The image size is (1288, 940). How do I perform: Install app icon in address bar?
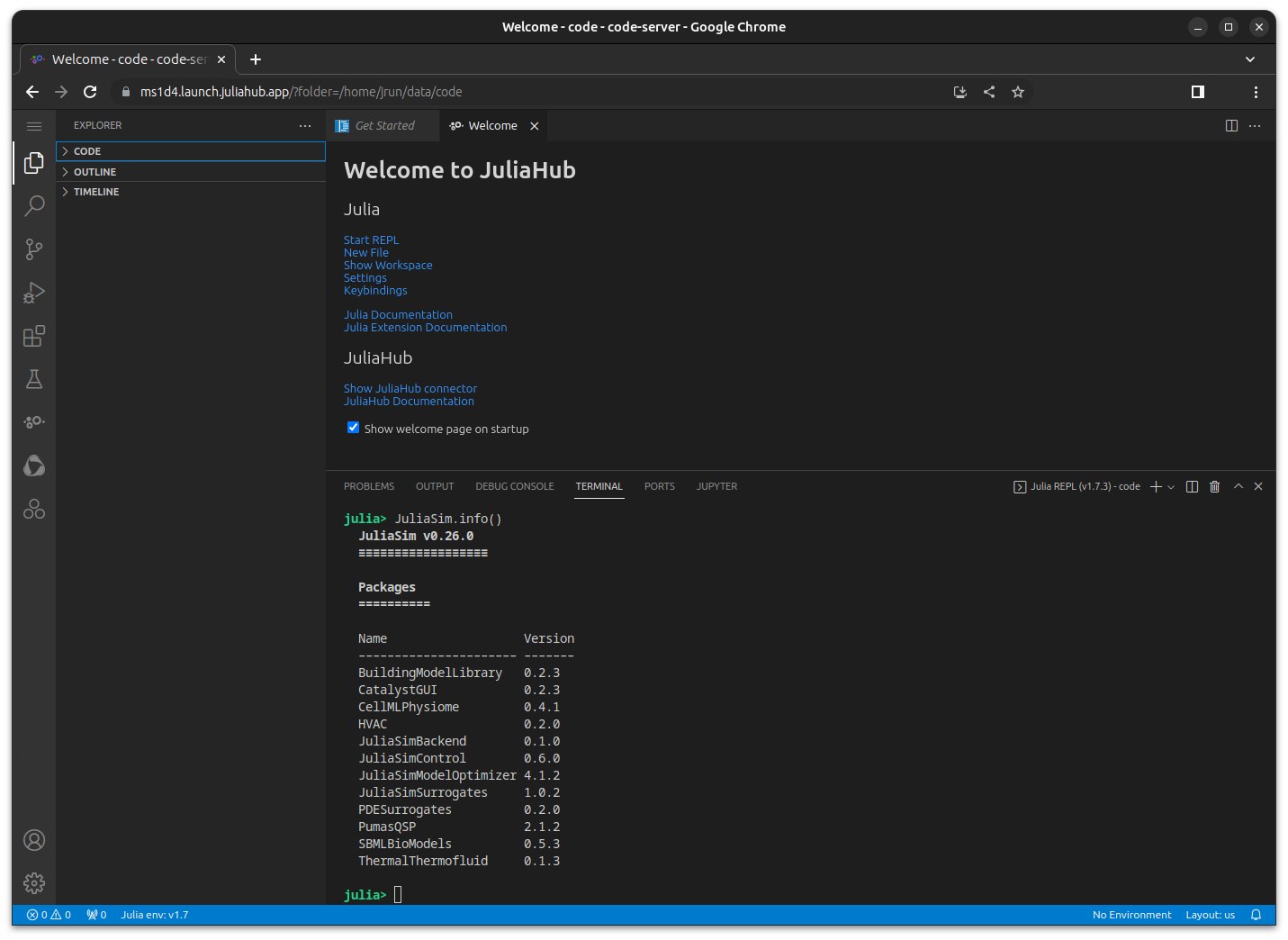pyautogui.click(x=960, y=92)
